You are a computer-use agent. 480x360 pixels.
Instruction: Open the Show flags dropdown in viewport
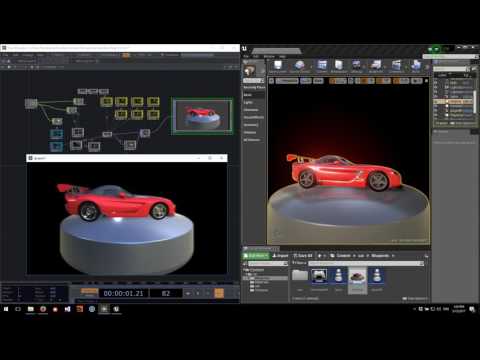pyautogui.click(x=318, y=81)
